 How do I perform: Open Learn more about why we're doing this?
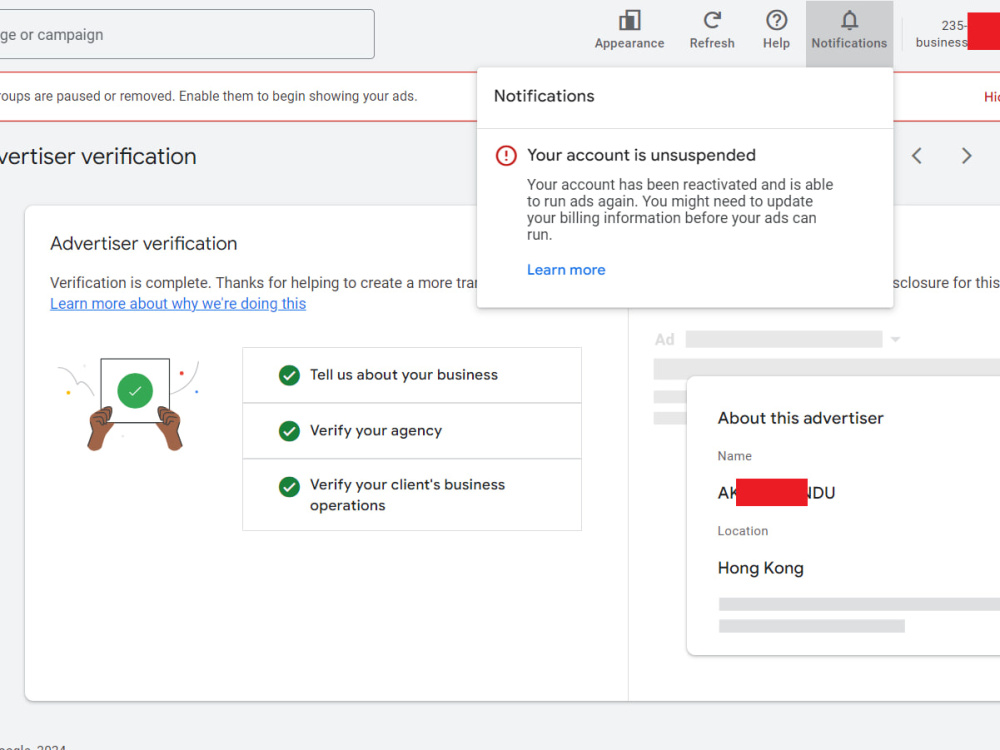click(178, 304)
